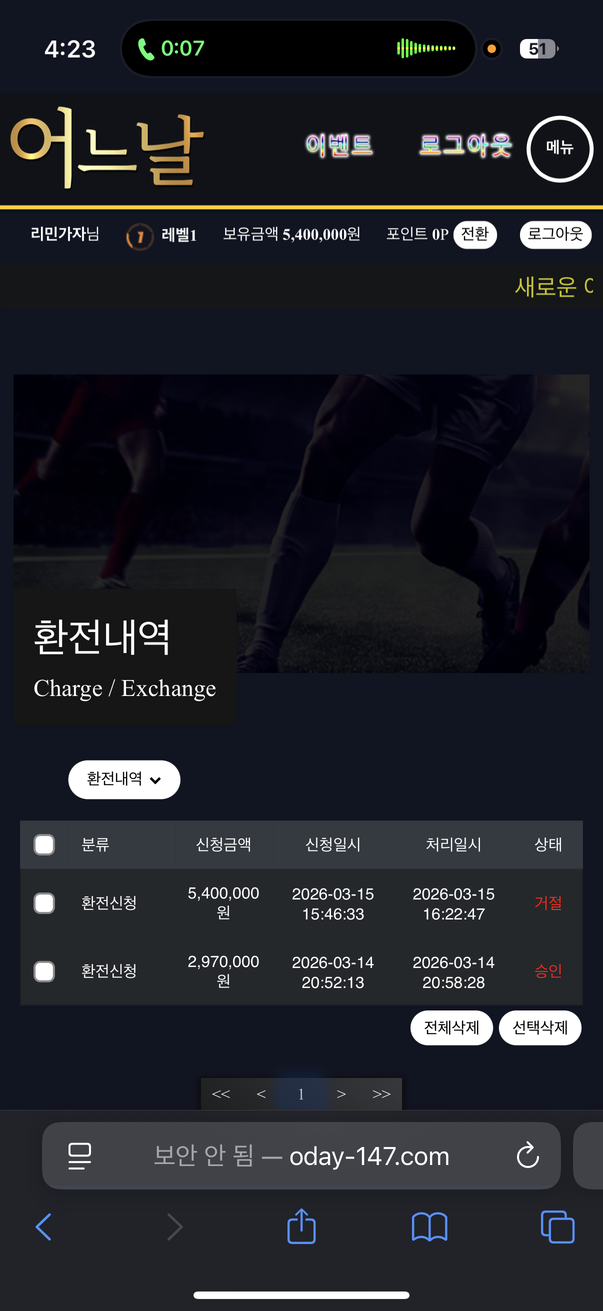Toggle the select-all checkbox in table header
603x1311 pixels.
tap(44, 845)
